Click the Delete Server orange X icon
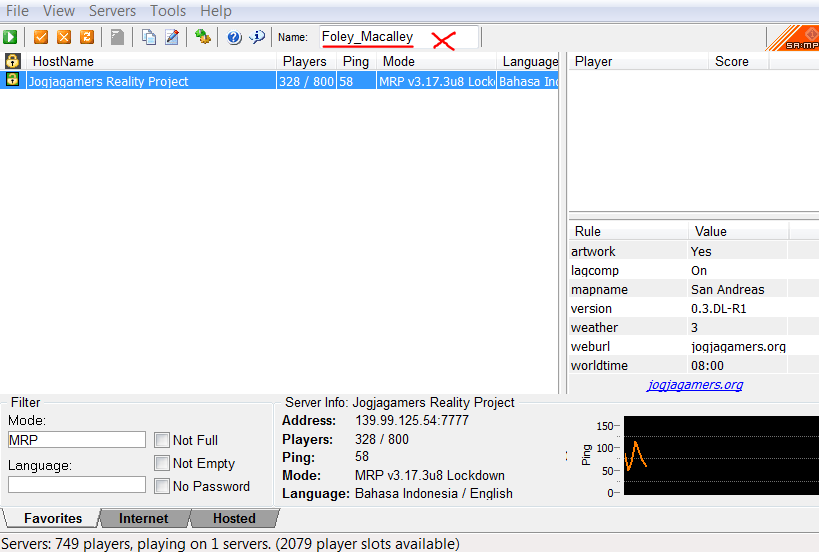The height and width of the screenshot is (553, 819). tap(64, 37)
